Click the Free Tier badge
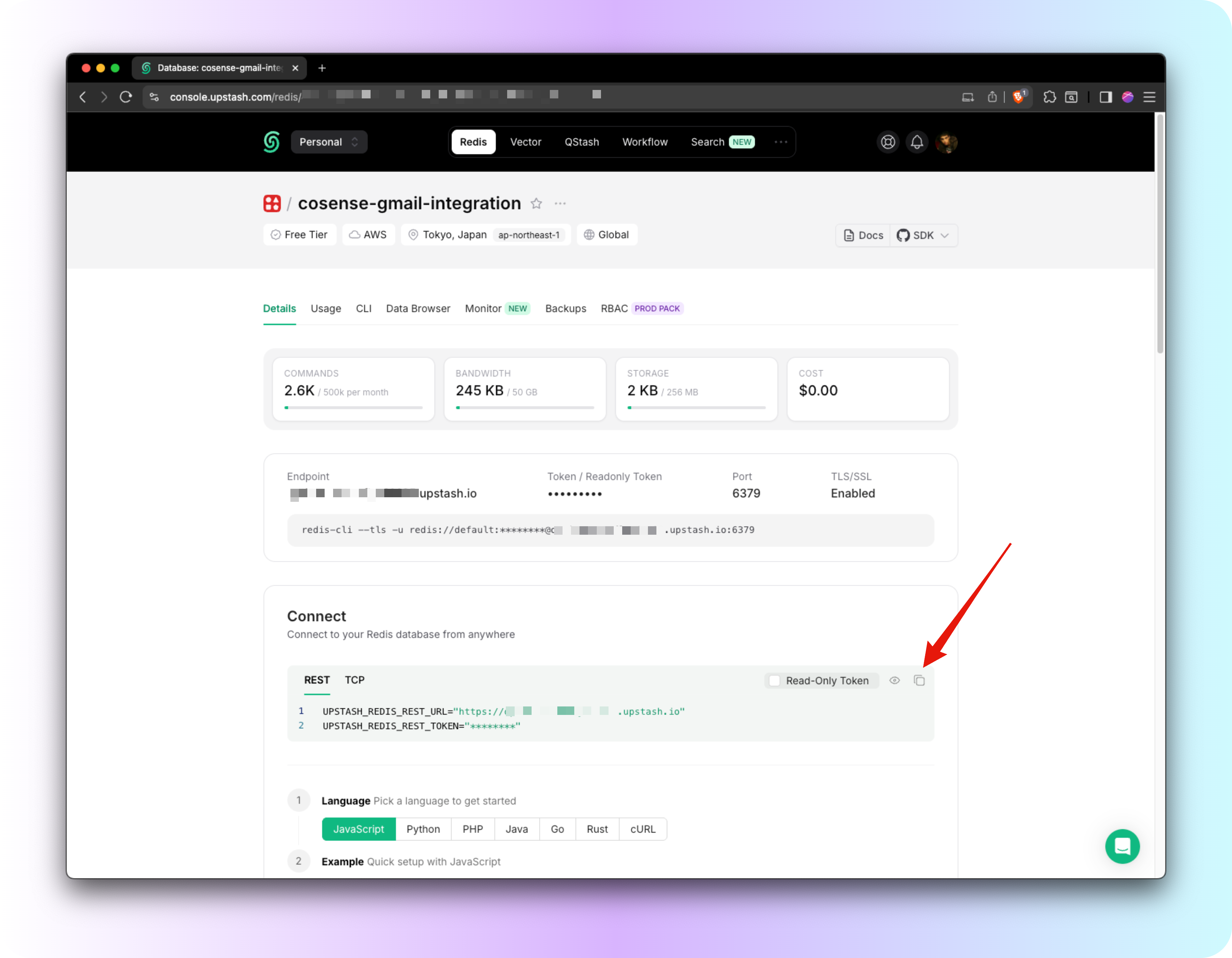This screenshot has height=958, width=1232. pyautogui.click(x=300, y=235)
